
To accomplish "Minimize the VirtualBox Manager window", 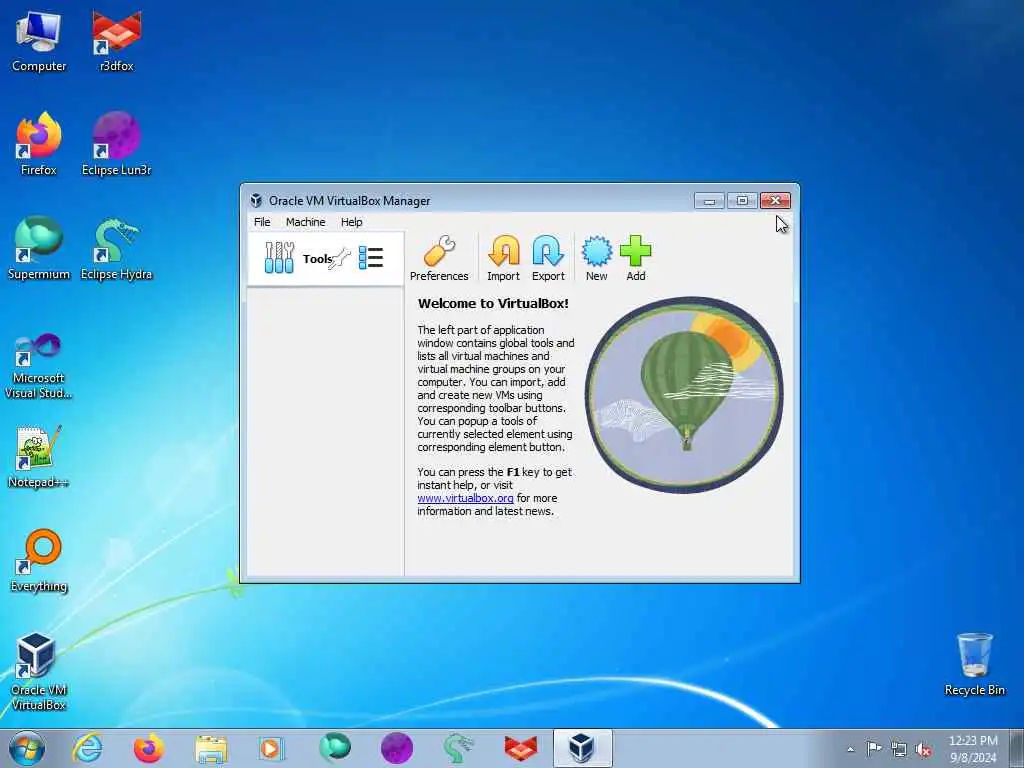I will coord(709,200).
